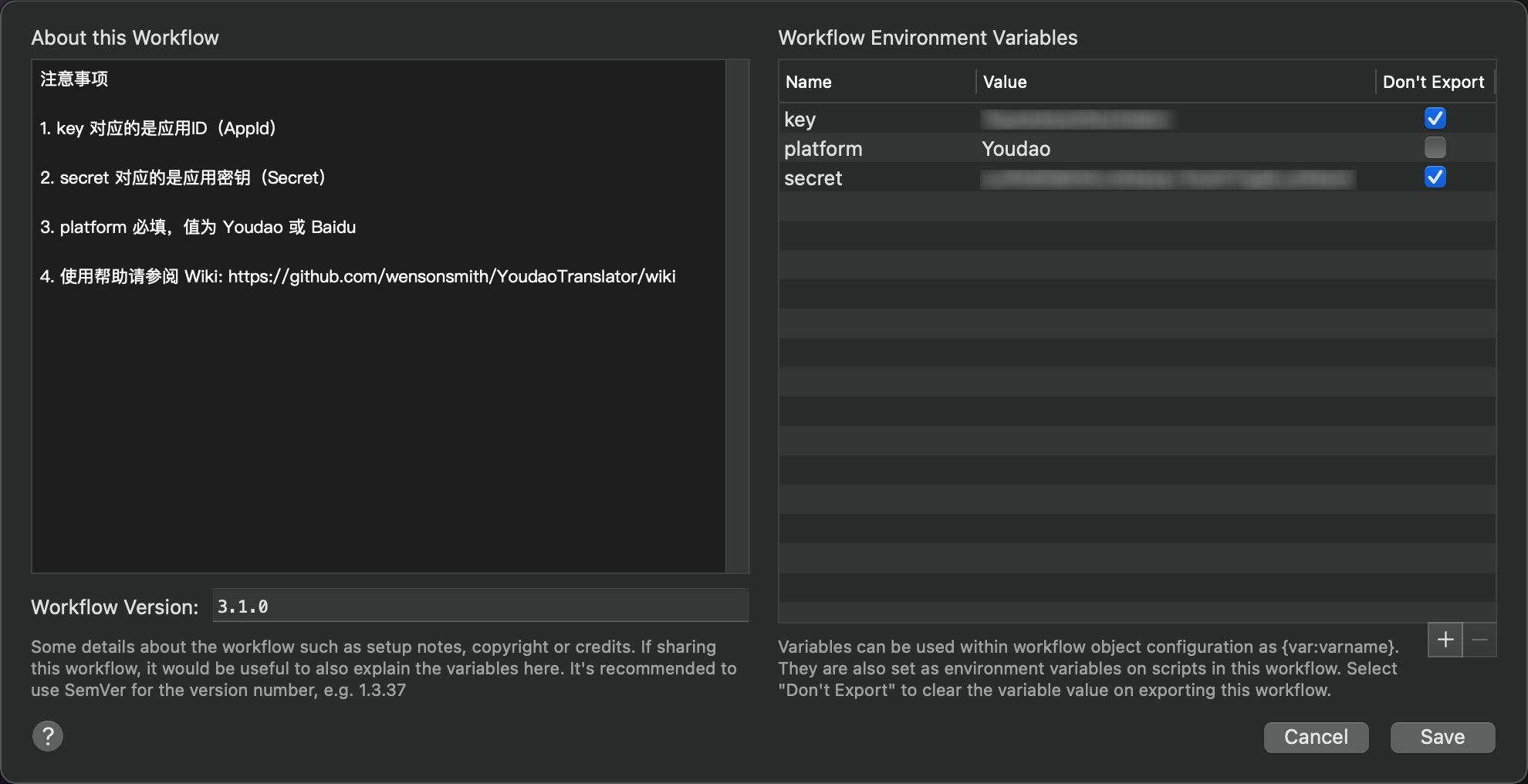Select the platform variable name cell
The height and width of the screenshot is (784, 1528).
coord(823,149)
